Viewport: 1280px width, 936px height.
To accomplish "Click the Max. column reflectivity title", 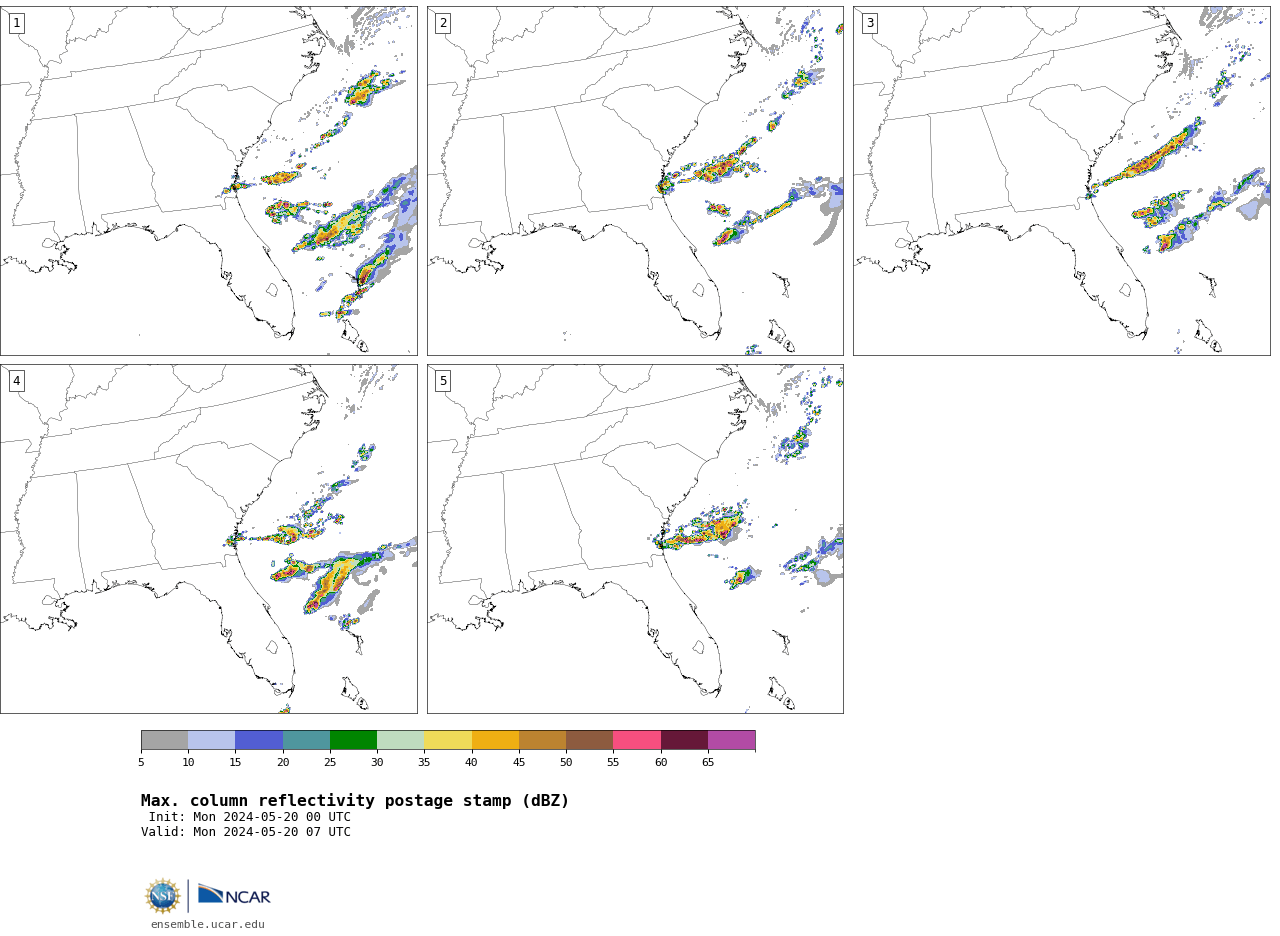I will point(355,801).
